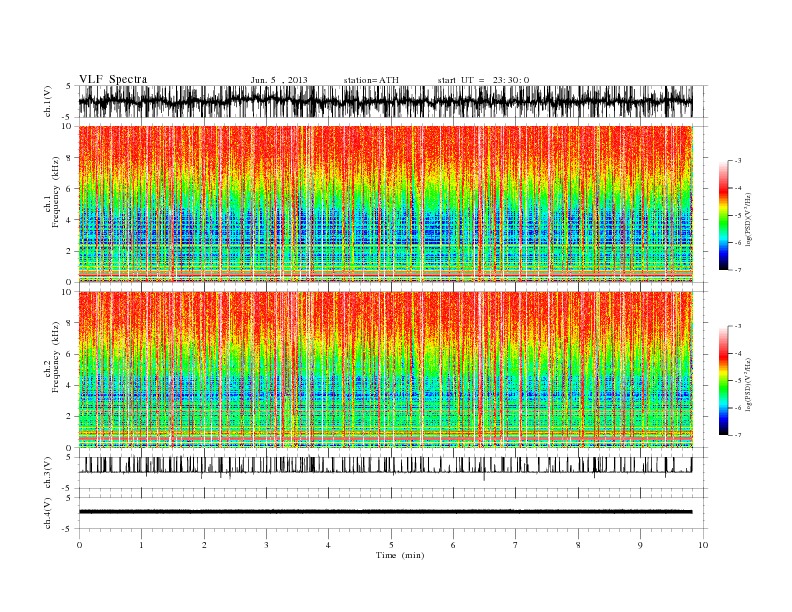
Task: Click the ch.2 frequency tick label "6"
Action: pyautogui.click(x=69, y=354)
